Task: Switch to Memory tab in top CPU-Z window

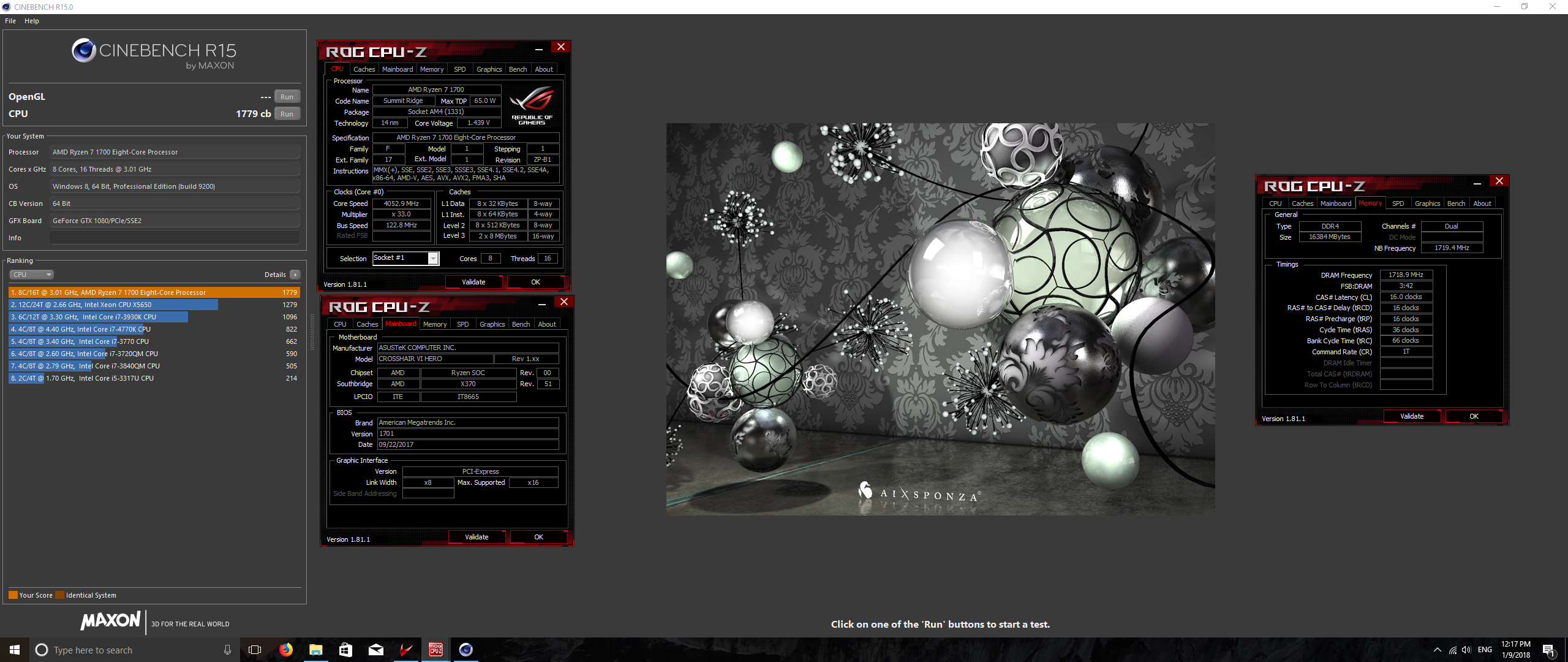Action: [432, 69]
